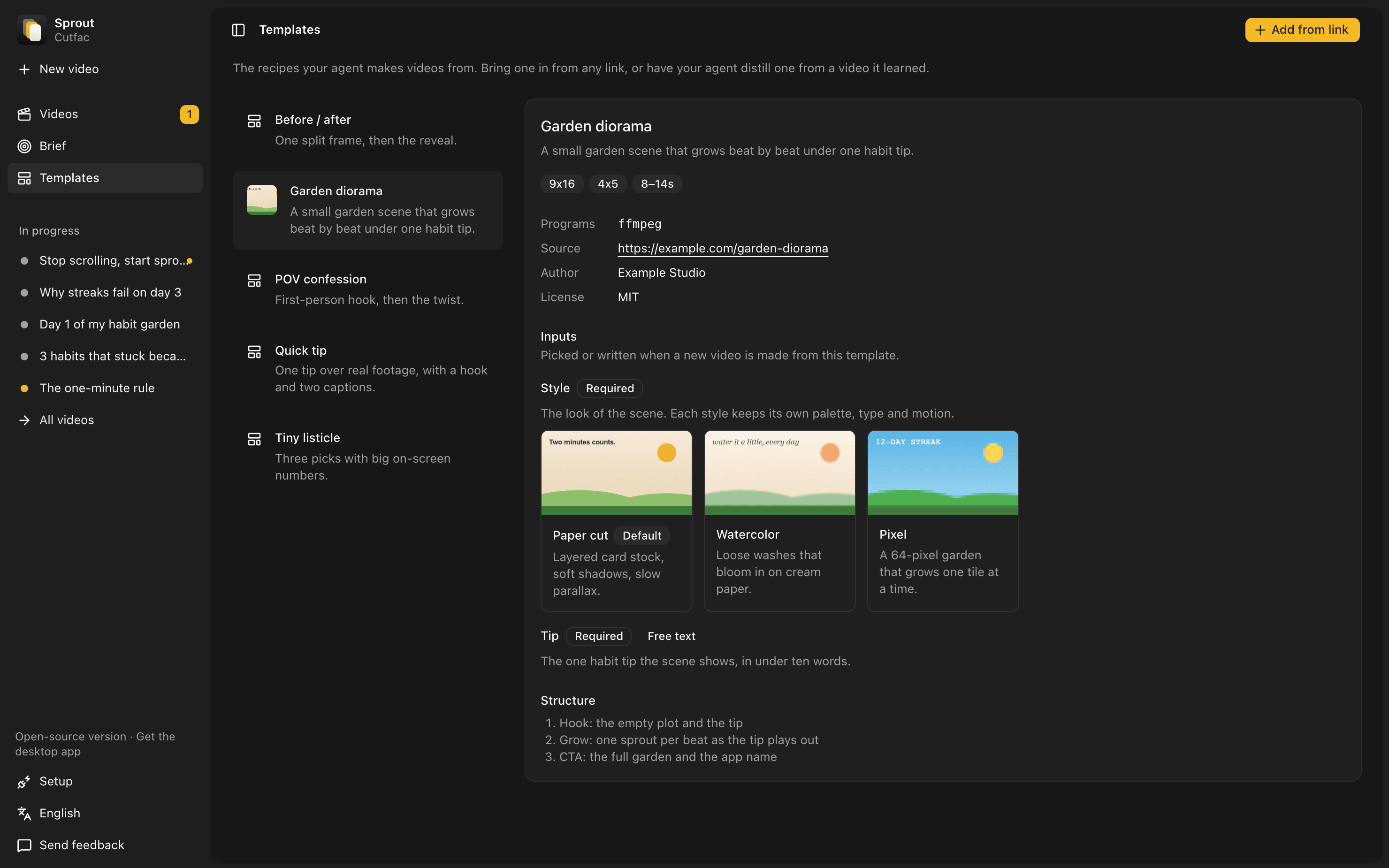Click the plus icon next to New video
1389x868 pixels.
(24, 69)
